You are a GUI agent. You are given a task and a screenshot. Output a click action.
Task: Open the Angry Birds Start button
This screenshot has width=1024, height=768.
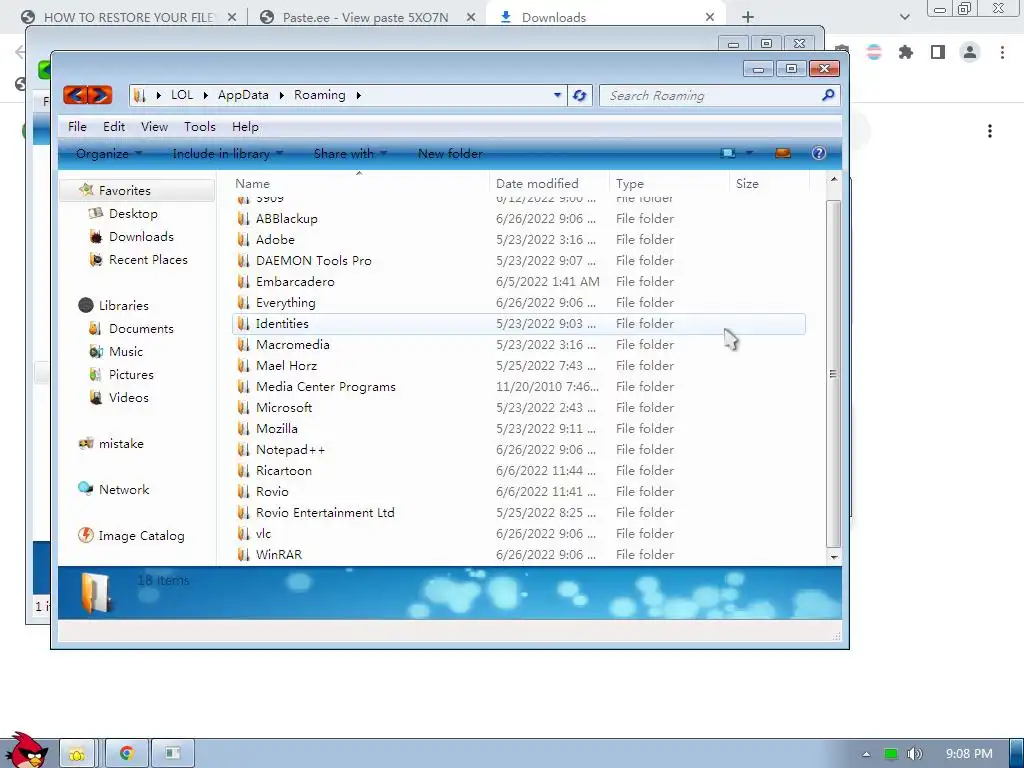pos(25,750)
